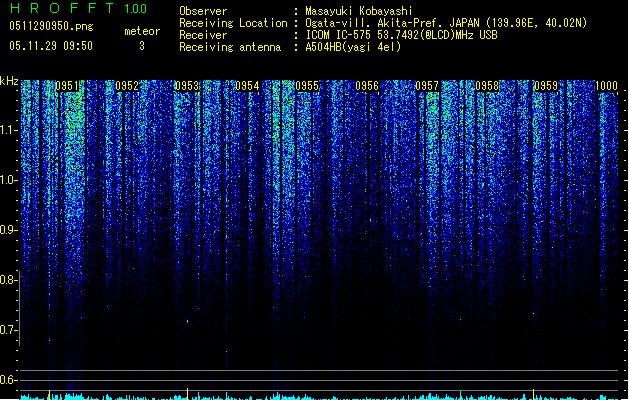Click the 0958 time marker
The height and width of the screenshot is (400, 629).
click(x=487, y=86)
